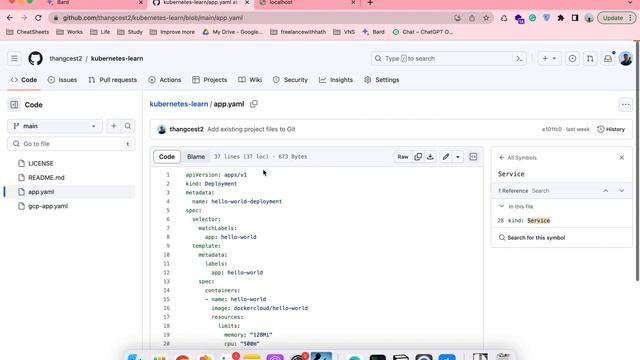Open the Pull requests tab
640x360 pixels.
[113, 80]
